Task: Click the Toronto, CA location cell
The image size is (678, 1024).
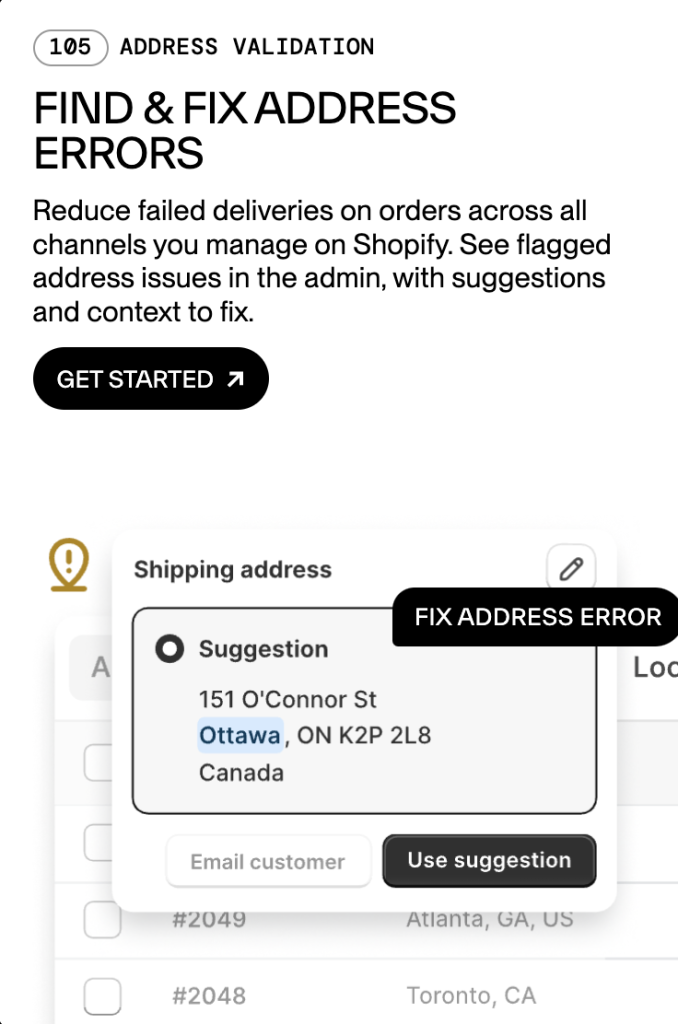Action: 472,996
